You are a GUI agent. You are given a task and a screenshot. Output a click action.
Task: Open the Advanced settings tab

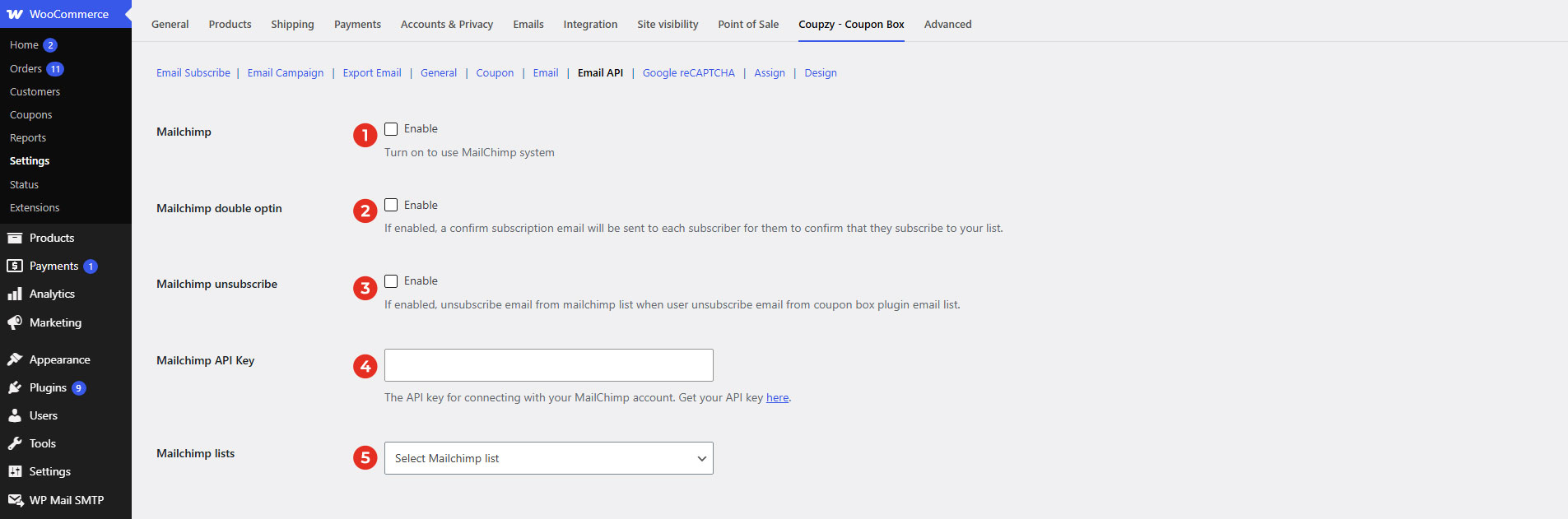[947, 24]
